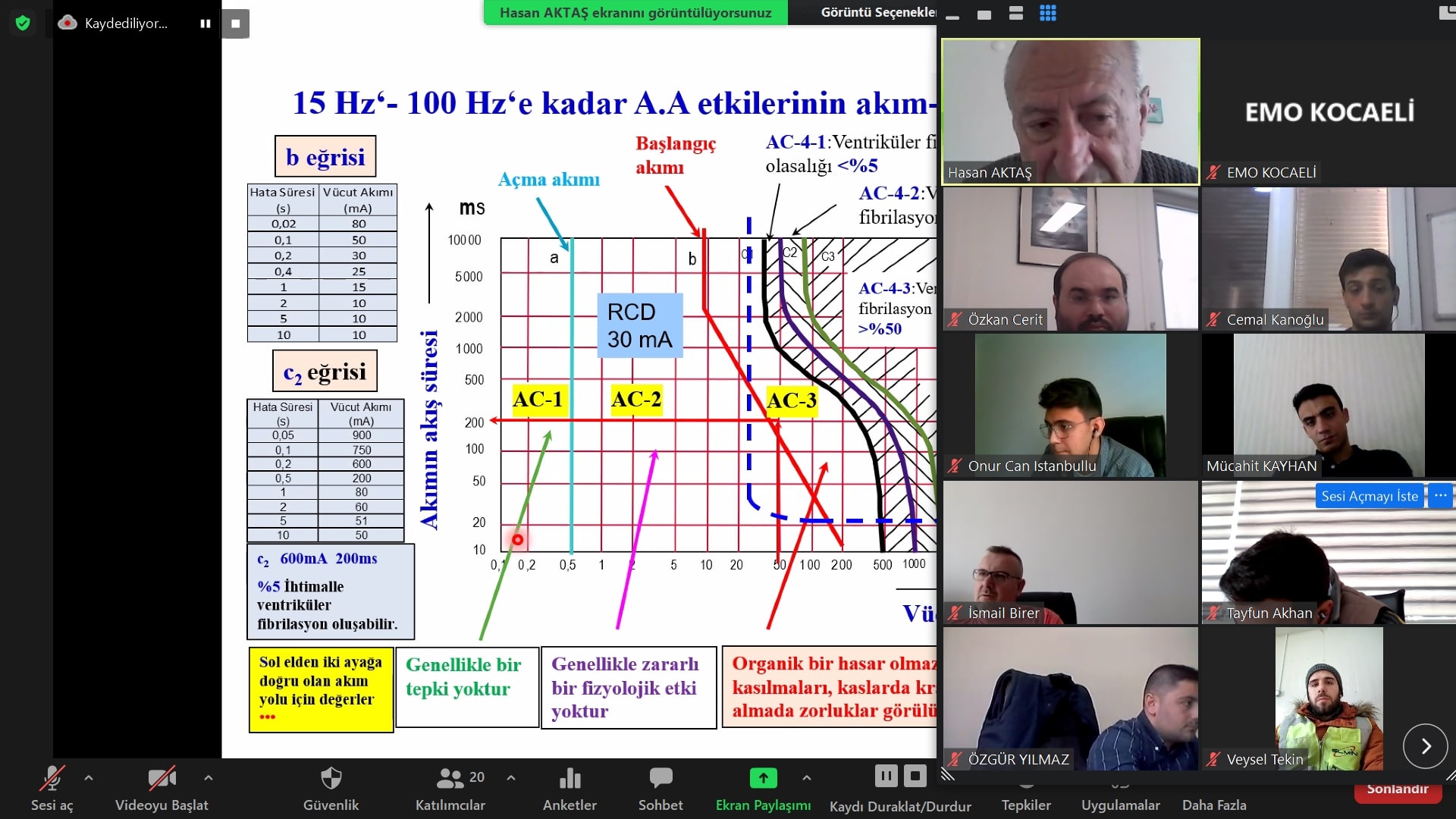The image size is (1456, 819).
Task: Click the Açma akımı label
Action: point(549,180)
